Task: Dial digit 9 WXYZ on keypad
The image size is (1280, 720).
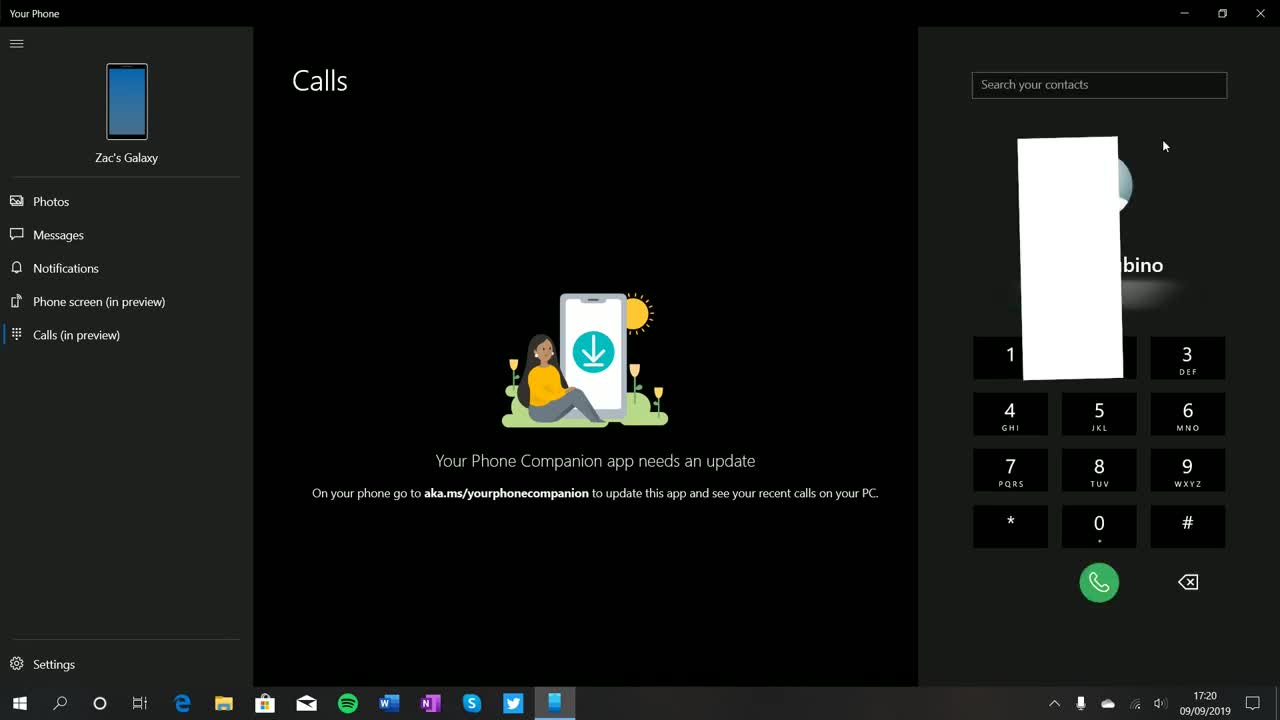Action: (1187, 470)
